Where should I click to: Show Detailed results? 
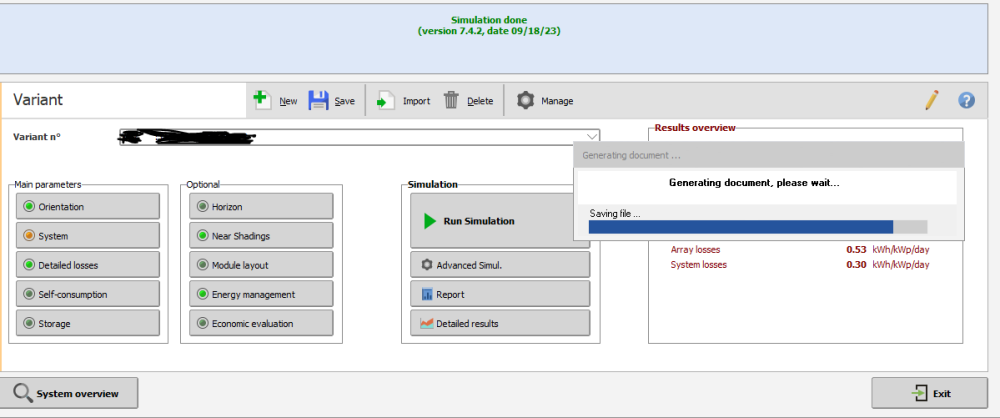click(x=499, y=323)
